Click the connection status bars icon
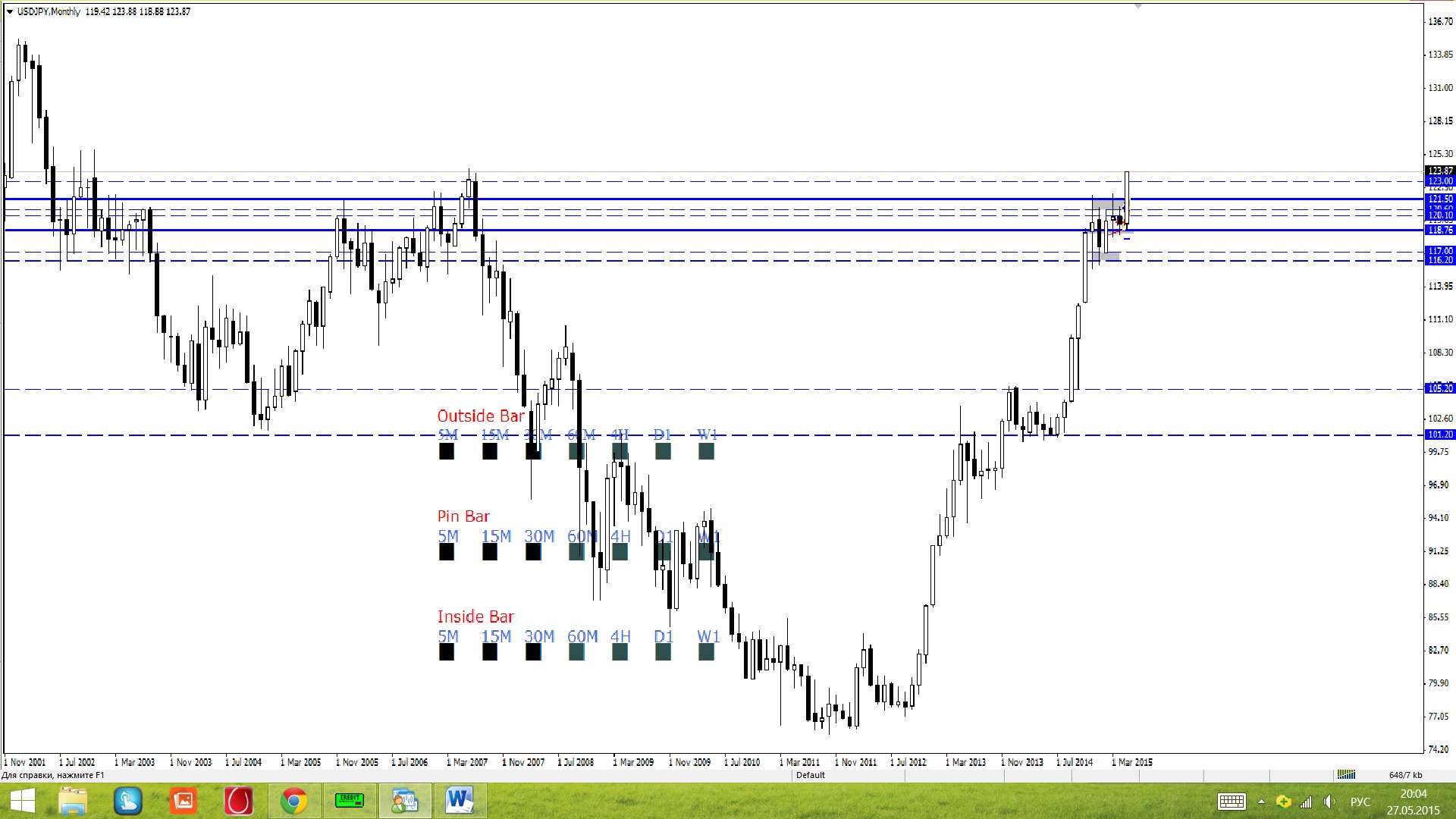Image resolution: width=1456 pixels, height=819 pixels. (1346, 774)
